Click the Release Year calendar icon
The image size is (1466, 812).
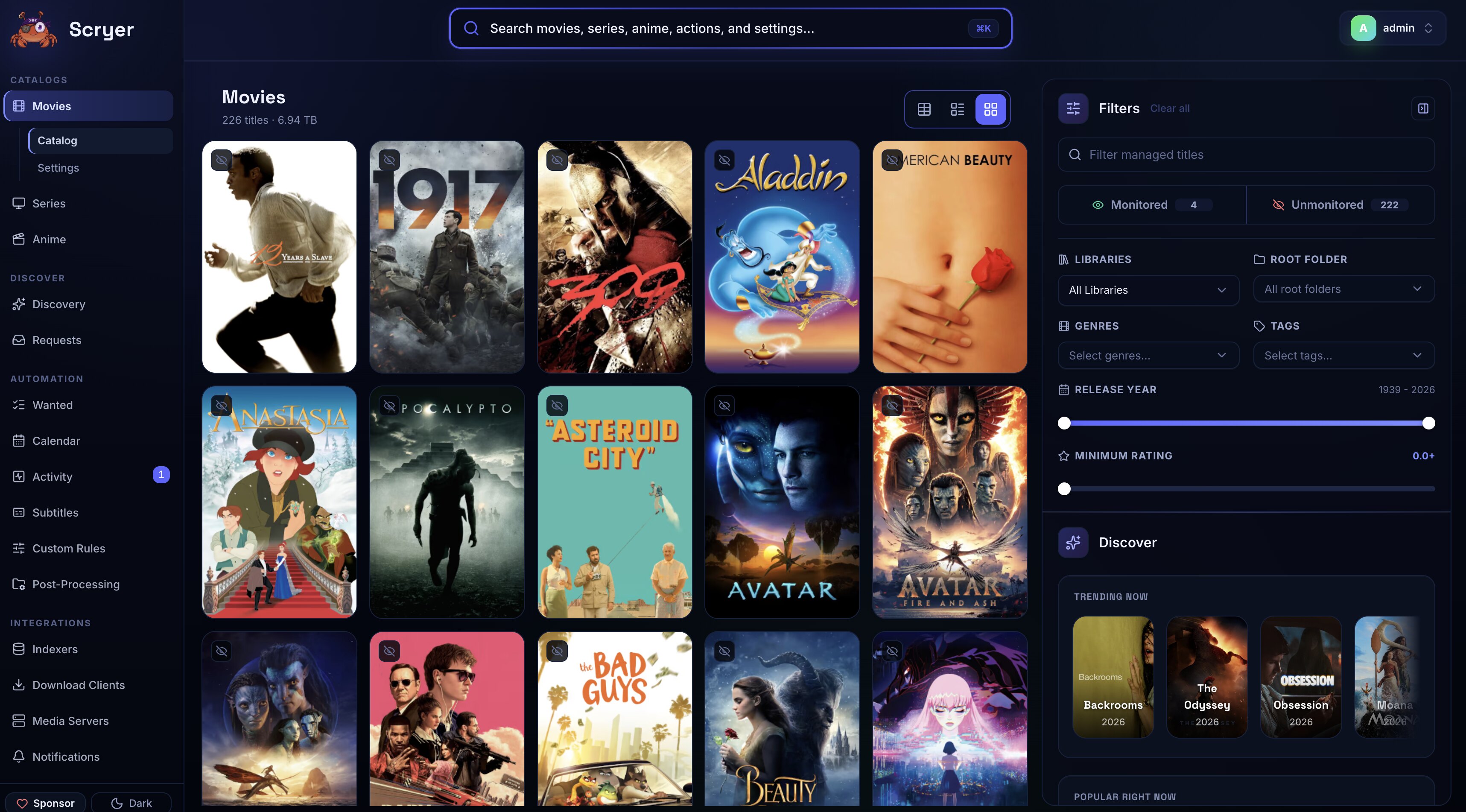1063,390
